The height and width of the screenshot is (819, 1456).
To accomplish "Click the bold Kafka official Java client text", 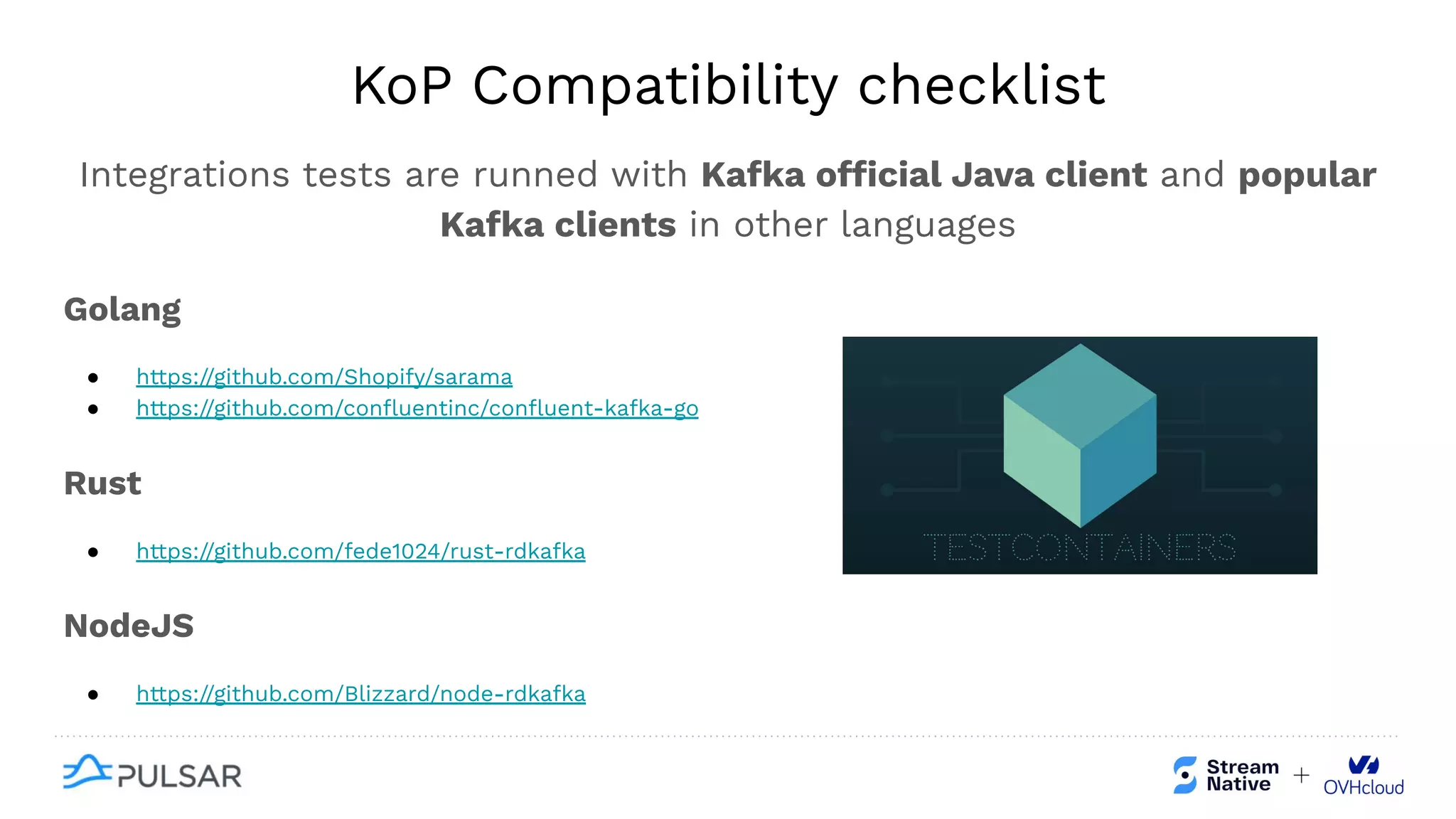I will coord(924,175).
